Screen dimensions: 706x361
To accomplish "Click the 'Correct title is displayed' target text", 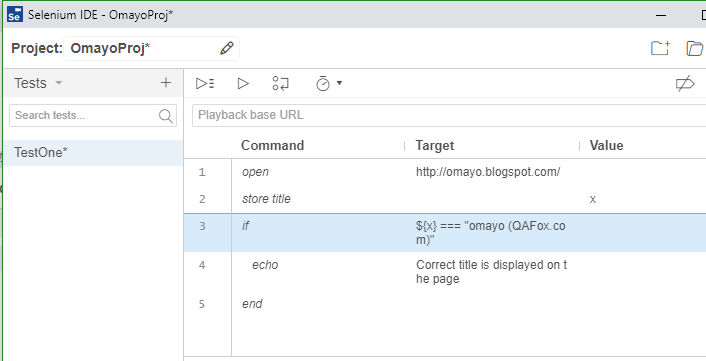I will (x=492, y=271).
